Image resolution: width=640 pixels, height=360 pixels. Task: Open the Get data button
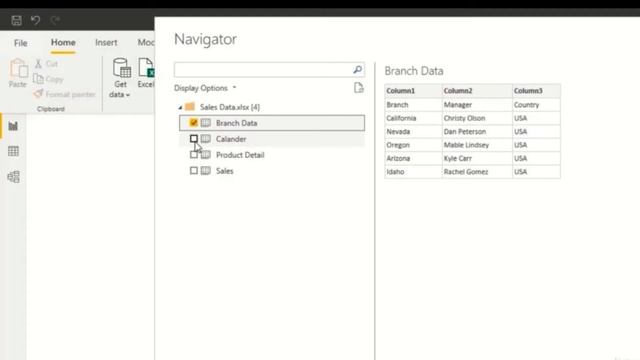click(121, 78)
